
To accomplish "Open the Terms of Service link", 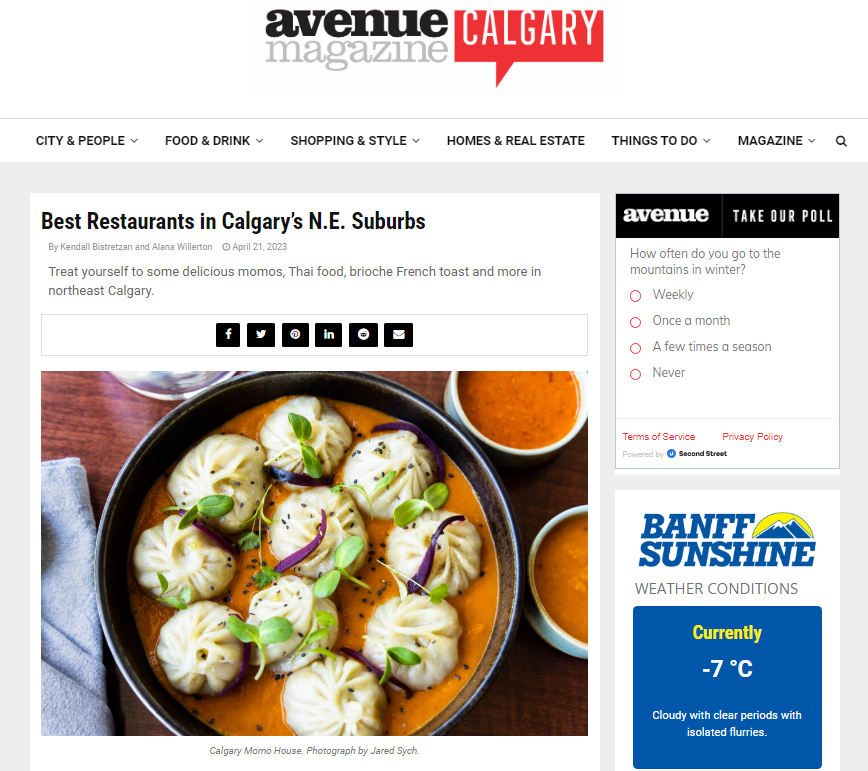I will pos(658,437).
